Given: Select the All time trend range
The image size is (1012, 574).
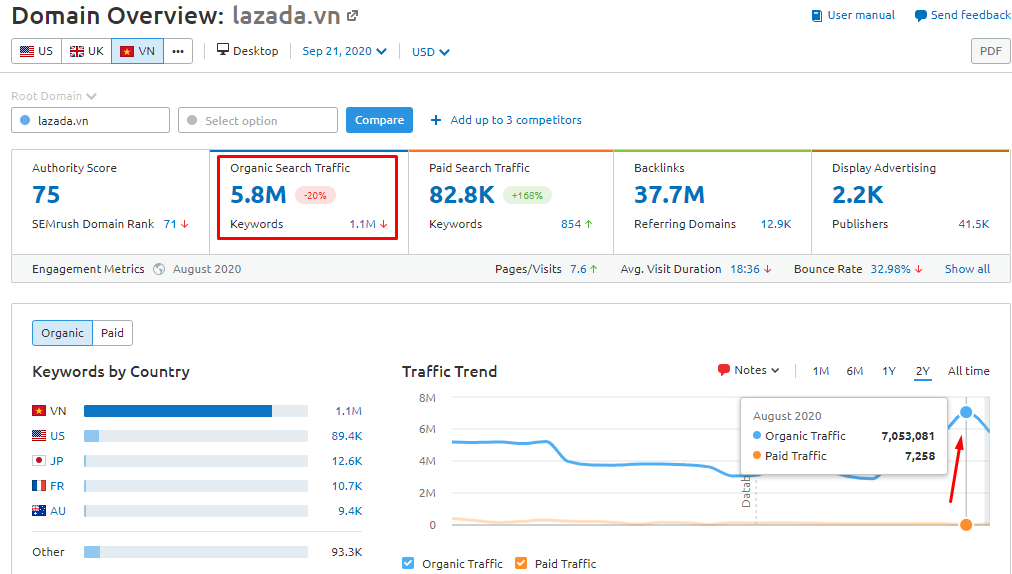Looking at the screenshot, I should 968,371.
